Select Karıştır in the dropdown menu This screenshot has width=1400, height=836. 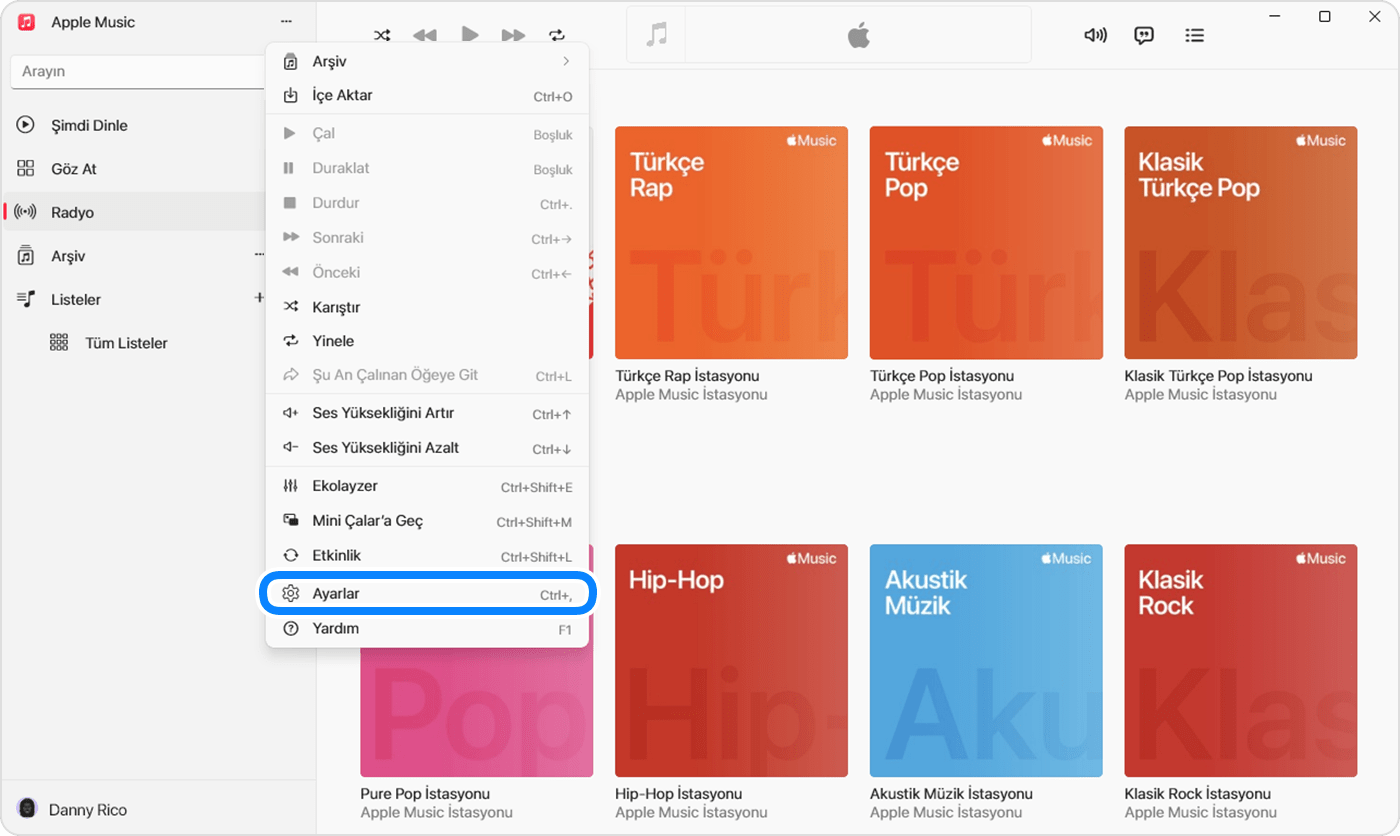(428, 307)
